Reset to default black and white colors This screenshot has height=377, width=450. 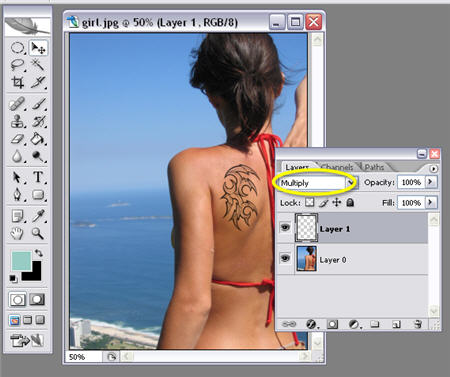click(x=13, y=278)
